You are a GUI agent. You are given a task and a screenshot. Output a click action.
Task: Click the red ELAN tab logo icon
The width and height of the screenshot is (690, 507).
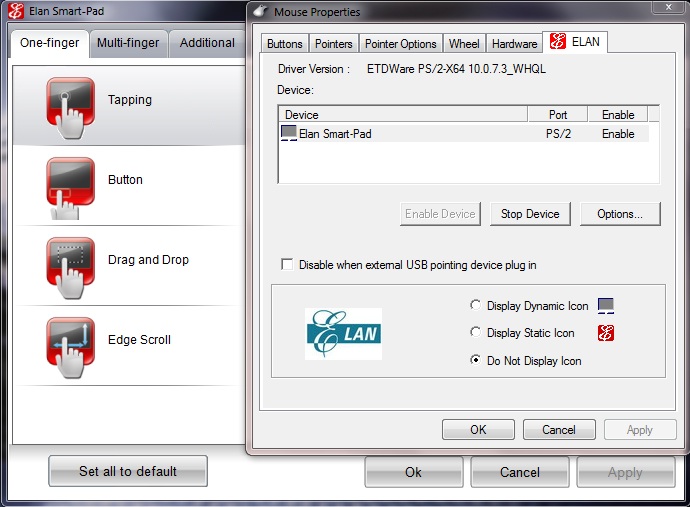[558, 42]
